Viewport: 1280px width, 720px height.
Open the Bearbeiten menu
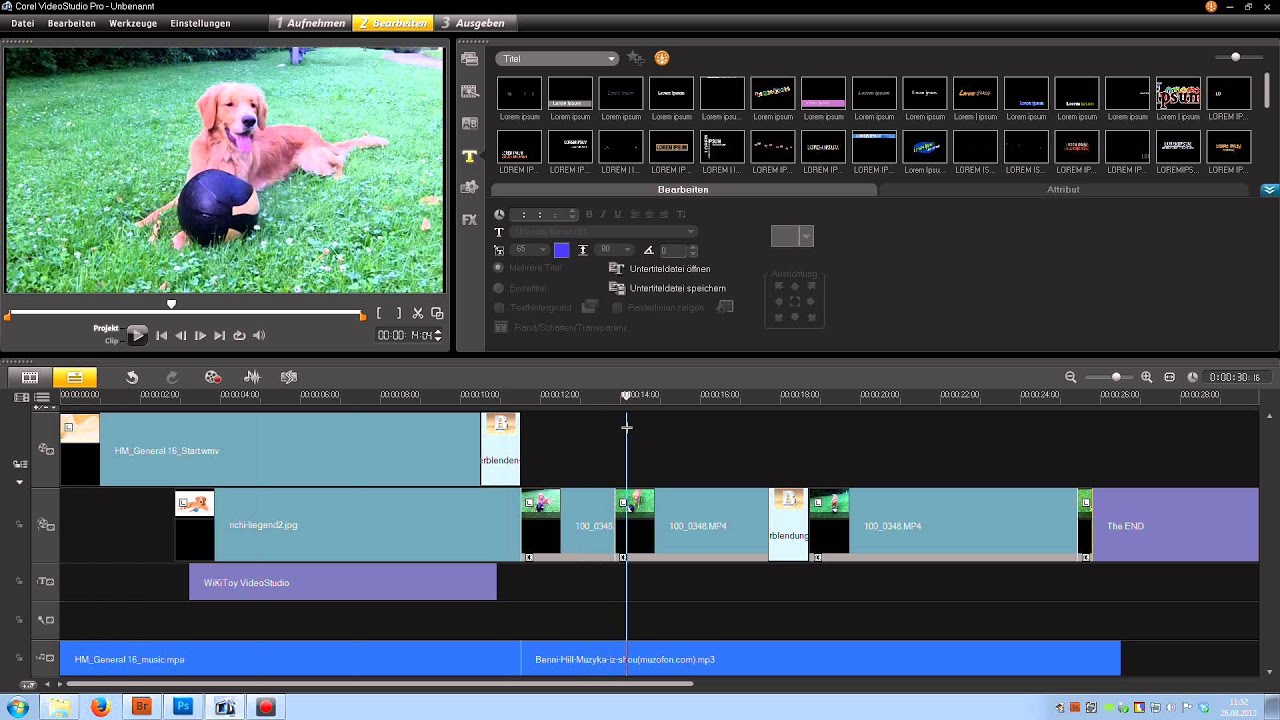[x=72, y=23]
